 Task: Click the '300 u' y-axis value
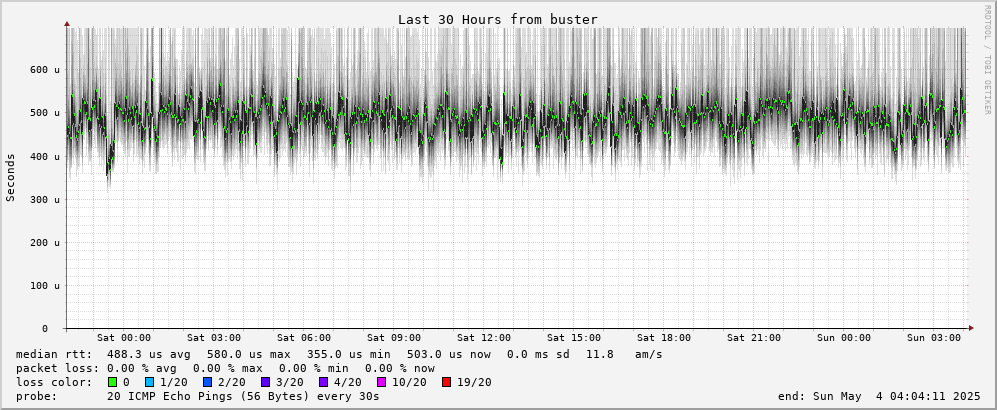point(45,200)
